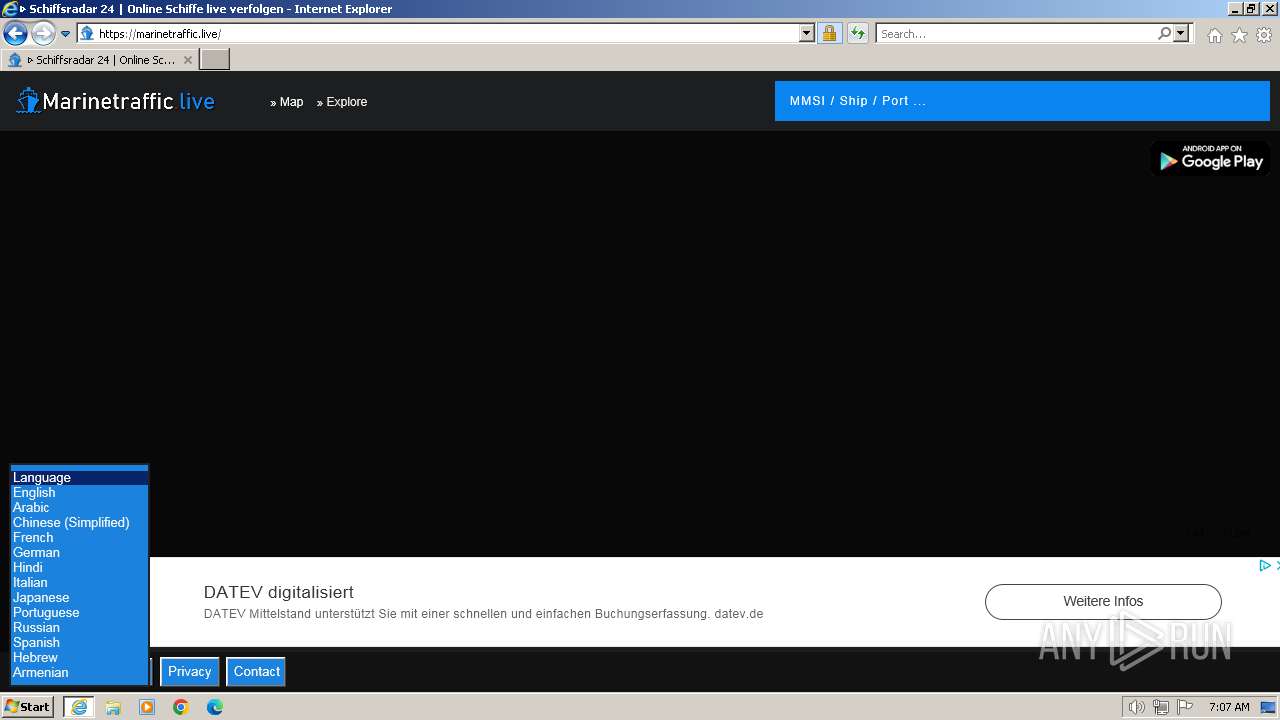Click the Internet Explorer forward arrow
The height and width of the screenshot is (720, 1280).
click(43, 33)
